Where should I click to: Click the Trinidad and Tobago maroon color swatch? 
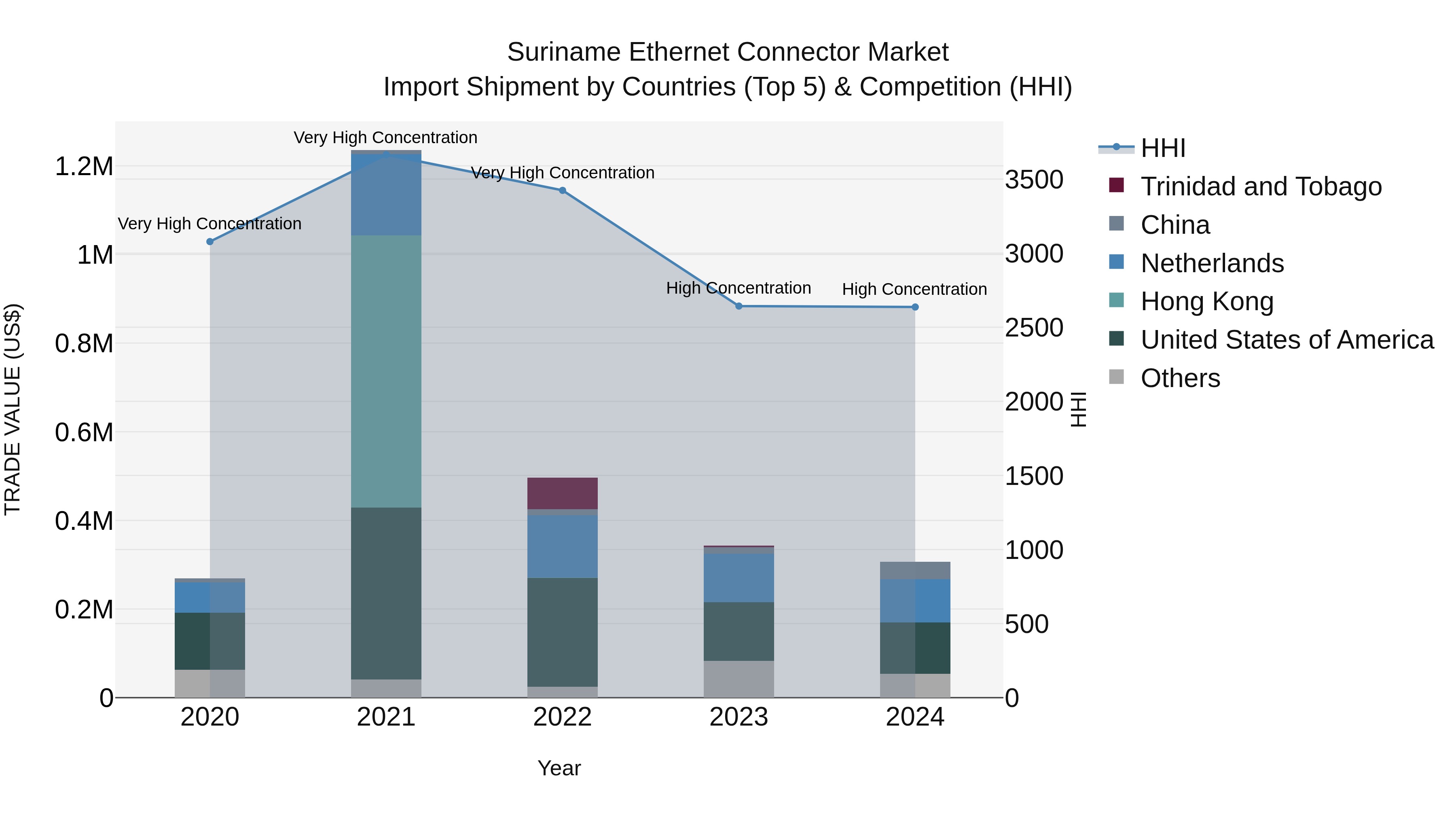click(x=1116, y=185)
